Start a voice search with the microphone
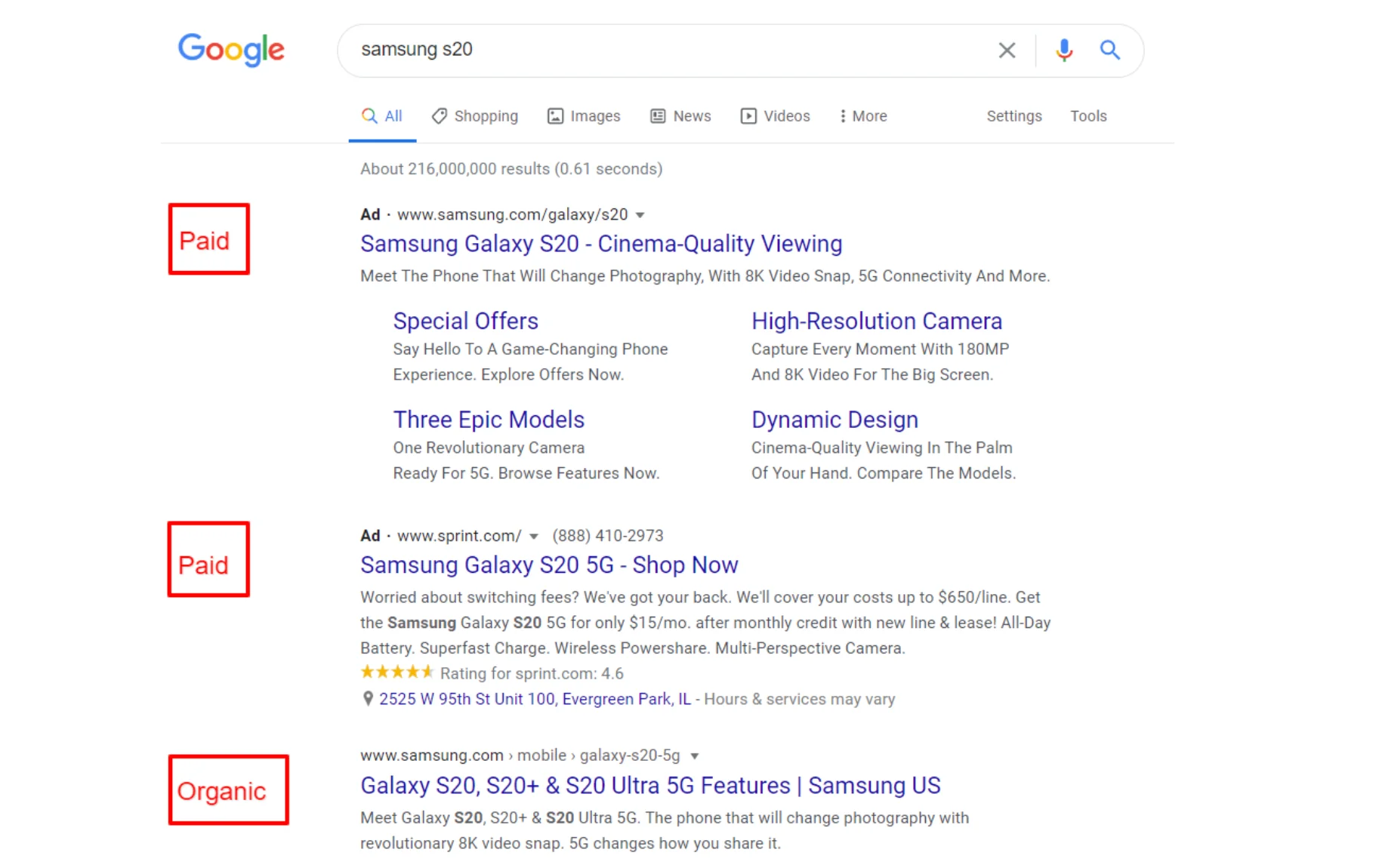The width and height of the screenshot is (1376, 868). 1064,50
